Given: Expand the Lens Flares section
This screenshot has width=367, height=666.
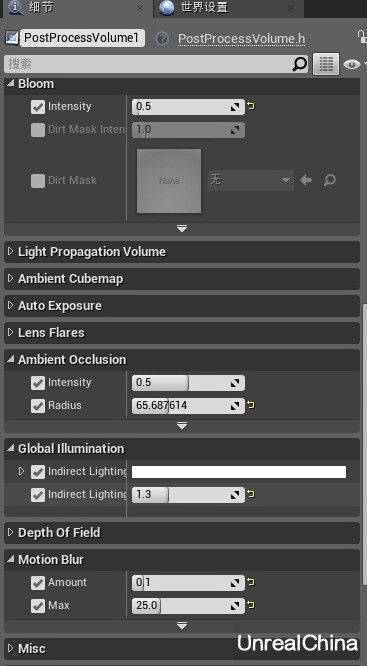Looking at the screenshot, I should tap(11, 333).
